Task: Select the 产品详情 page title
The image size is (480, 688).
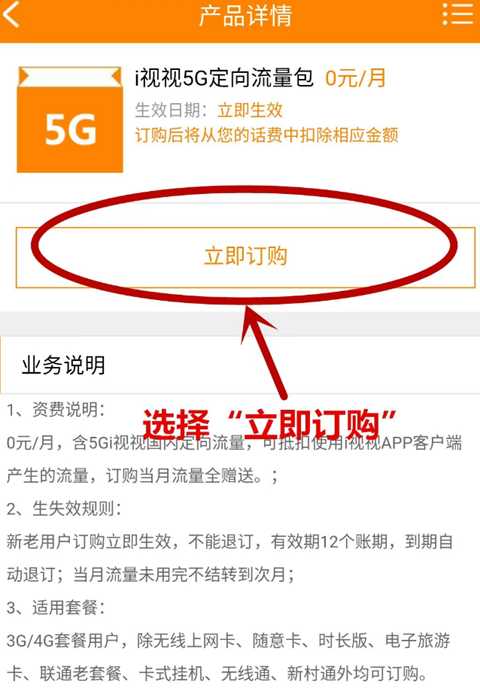Action: coord(246,16)
